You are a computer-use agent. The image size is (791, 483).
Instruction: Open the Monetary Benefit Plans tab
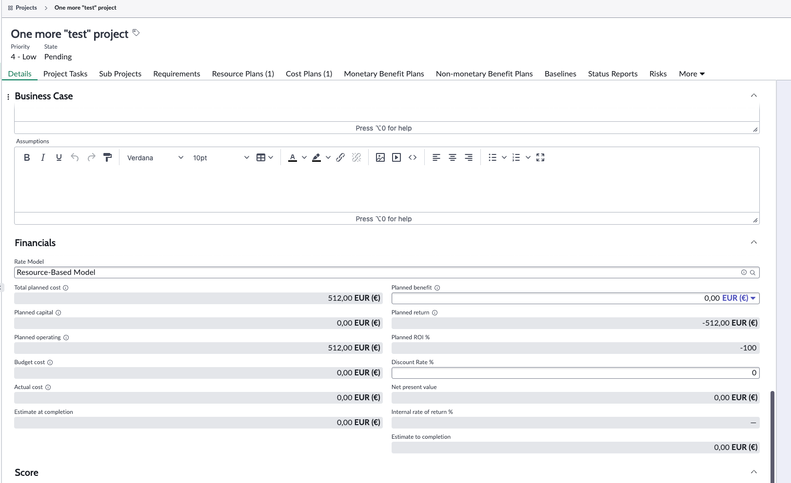coord(384,74)
